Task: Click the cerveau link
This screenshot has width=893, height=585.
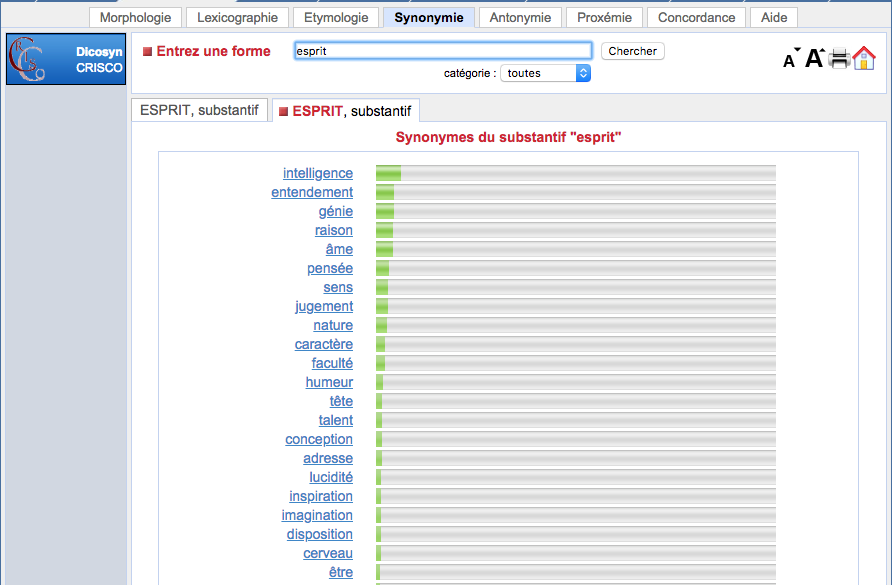Action: click(328, 553)
